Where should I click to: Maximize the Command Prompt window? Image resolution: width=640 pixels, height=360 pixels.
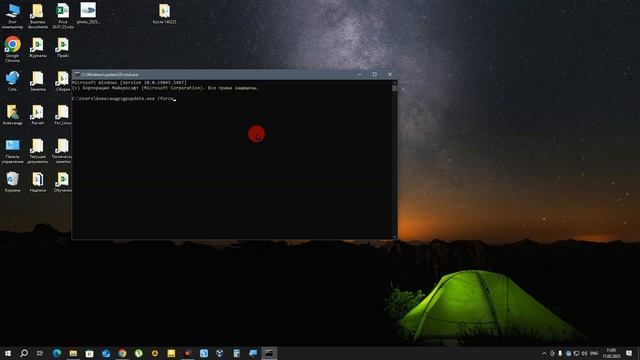pyautogui.click(x=375, y=75)
